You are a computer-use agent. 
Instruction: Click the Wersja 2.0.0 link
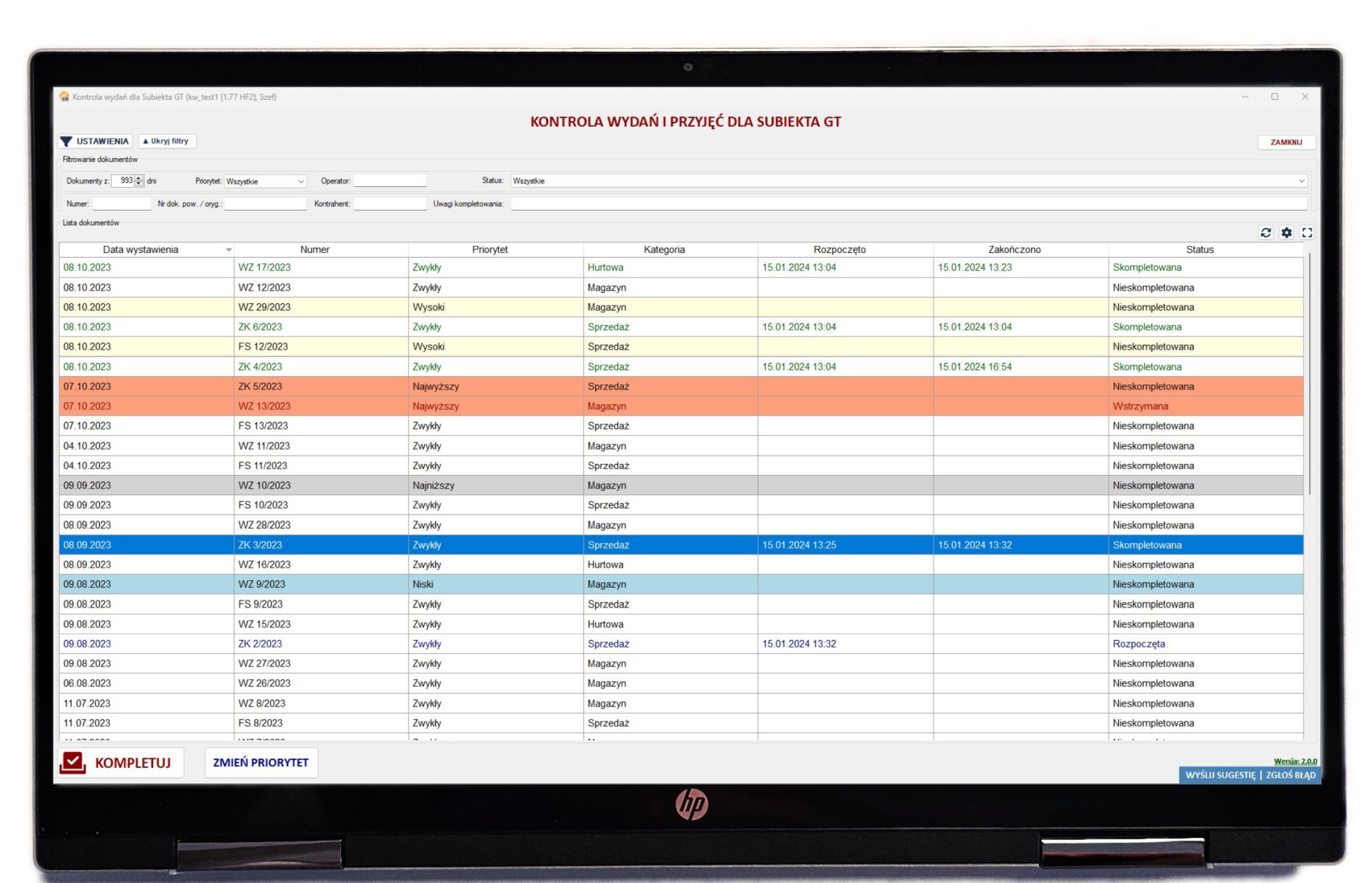pyautogui.click(x=1295, y=761)
